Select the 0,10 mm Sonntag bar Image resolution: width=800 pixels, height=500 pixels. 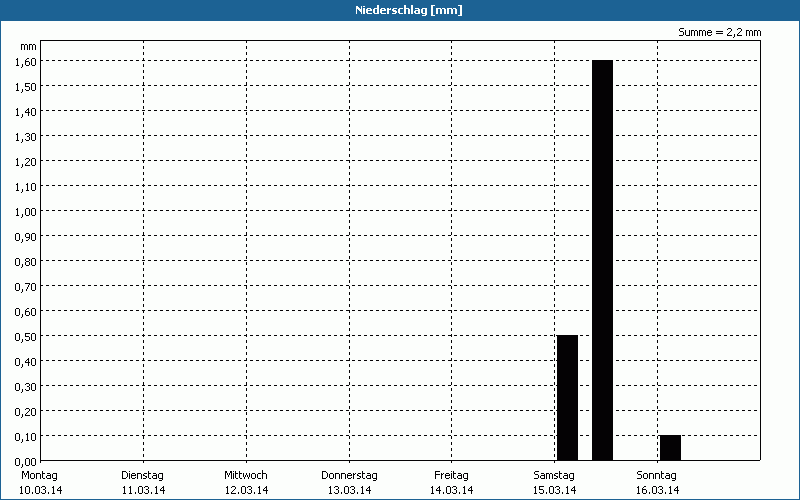coord(670,448)
